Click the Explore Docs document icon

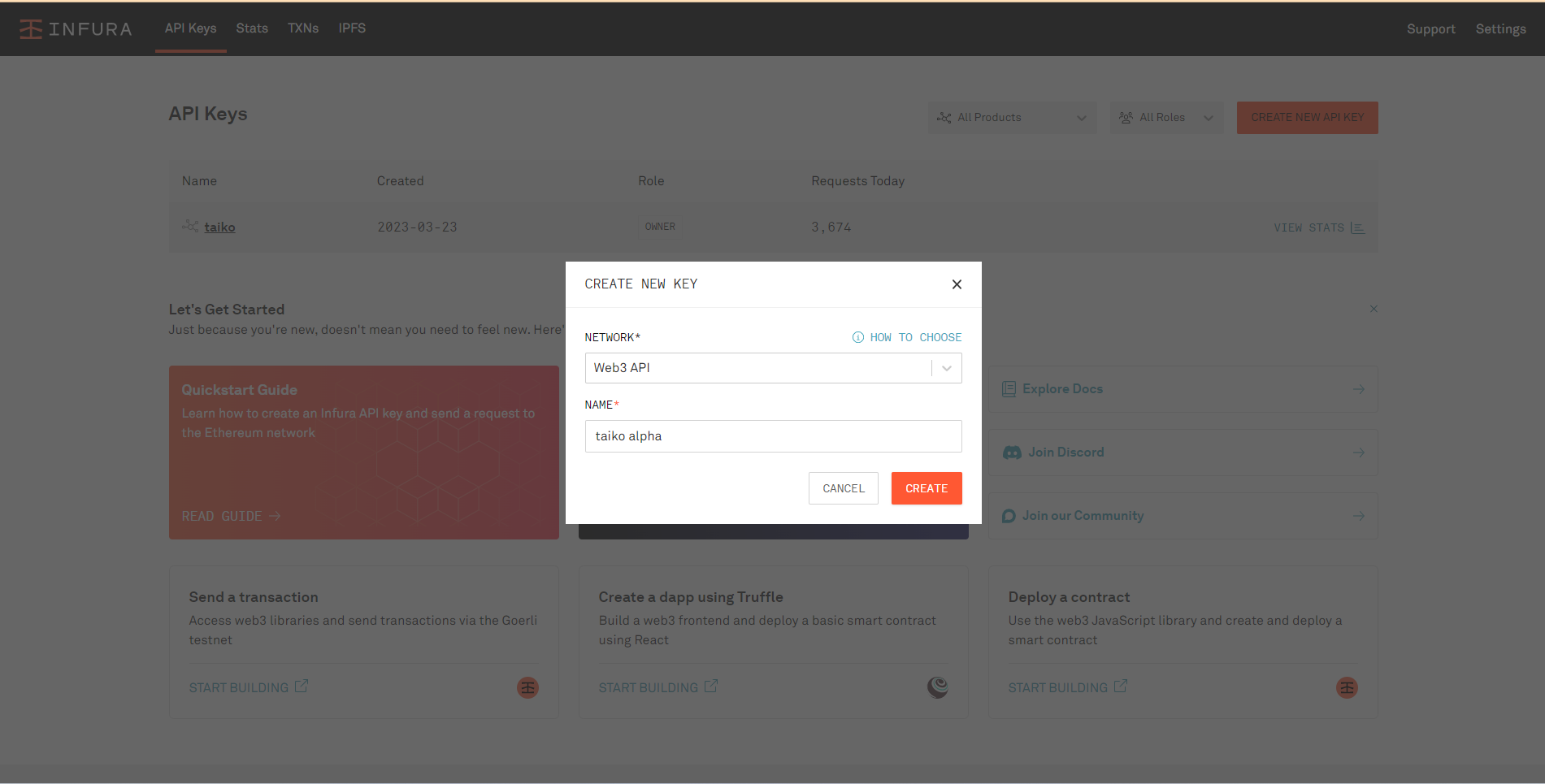[x=1009, y=389]
